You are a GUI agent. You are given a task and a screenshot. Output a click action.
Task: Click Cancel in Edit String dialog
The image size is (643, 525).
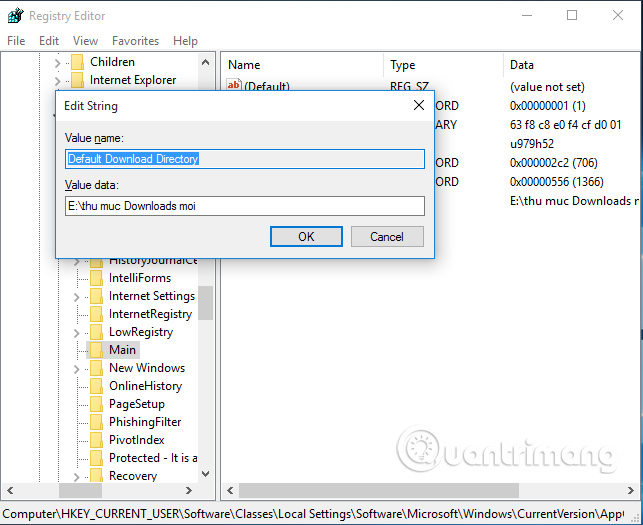coord(387,237)
